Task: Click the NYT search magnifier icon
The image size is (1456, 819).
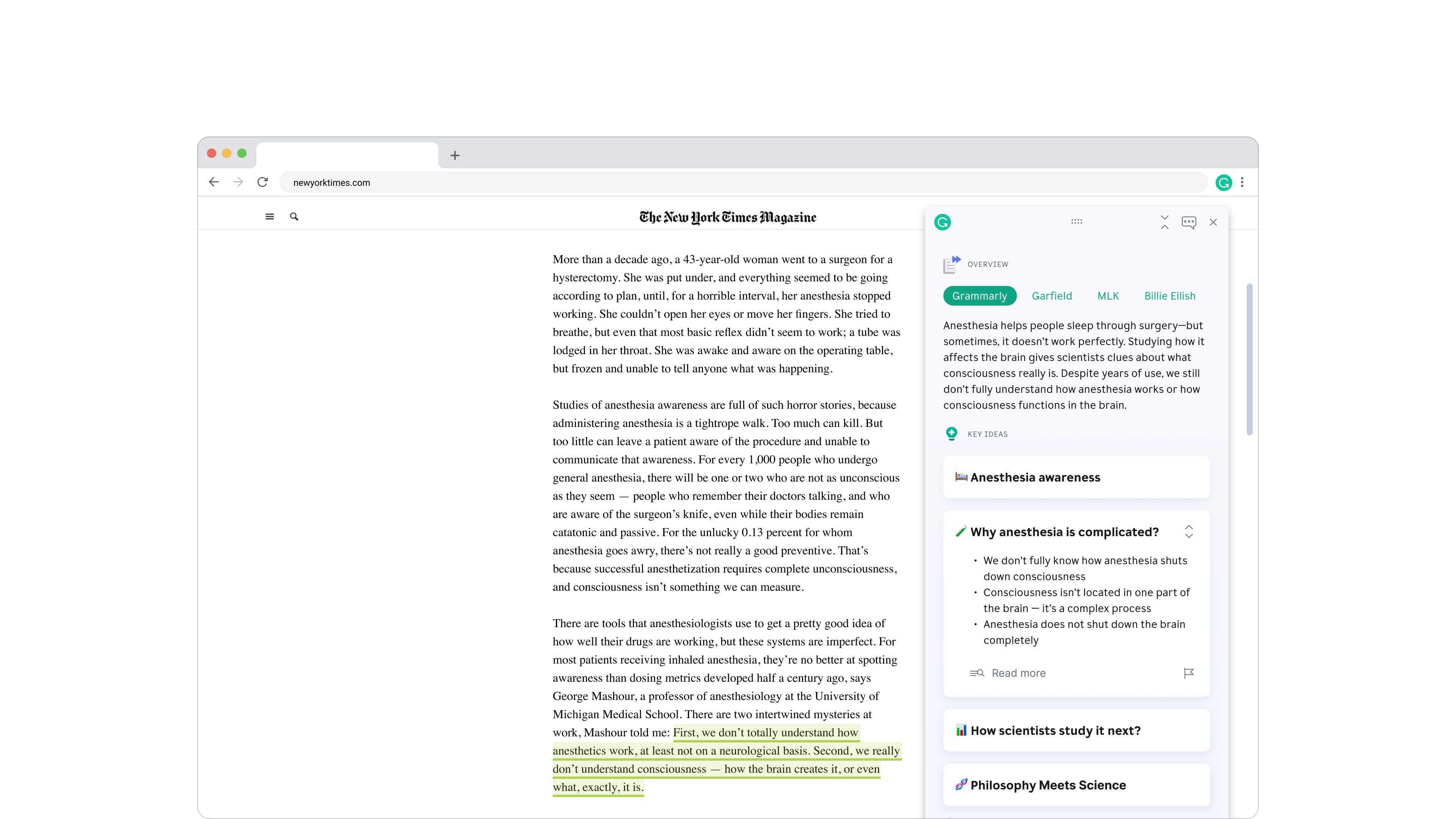Action: point(294,217)
